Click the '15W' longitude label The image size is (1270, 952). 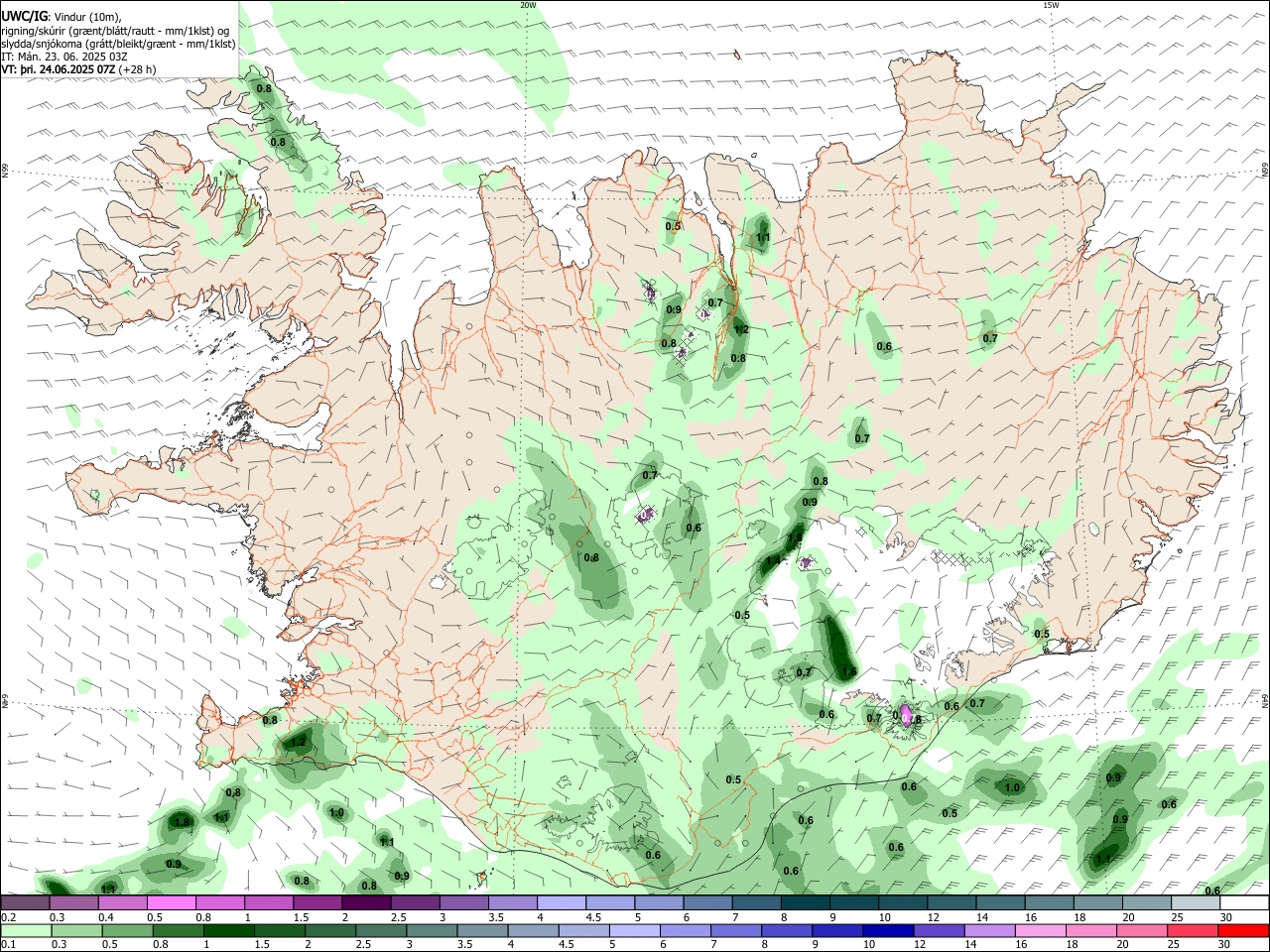[x=1050, y=5]
